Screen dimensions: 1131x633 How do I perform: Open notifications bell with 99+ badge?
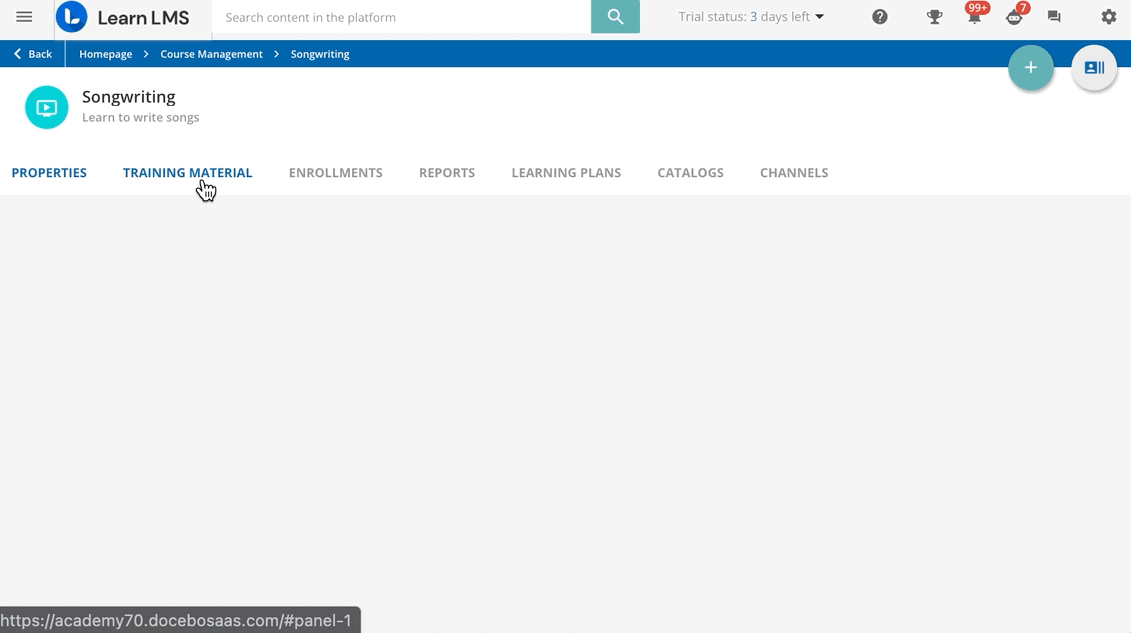(x=974, y=15)
